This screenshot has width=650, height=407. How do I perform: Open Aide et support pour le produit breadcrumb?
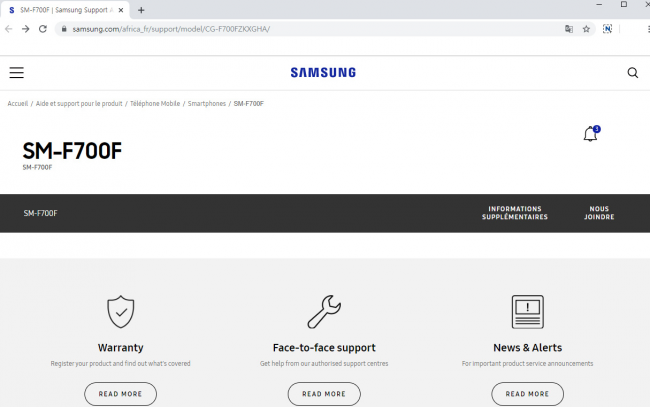point(79,104)
